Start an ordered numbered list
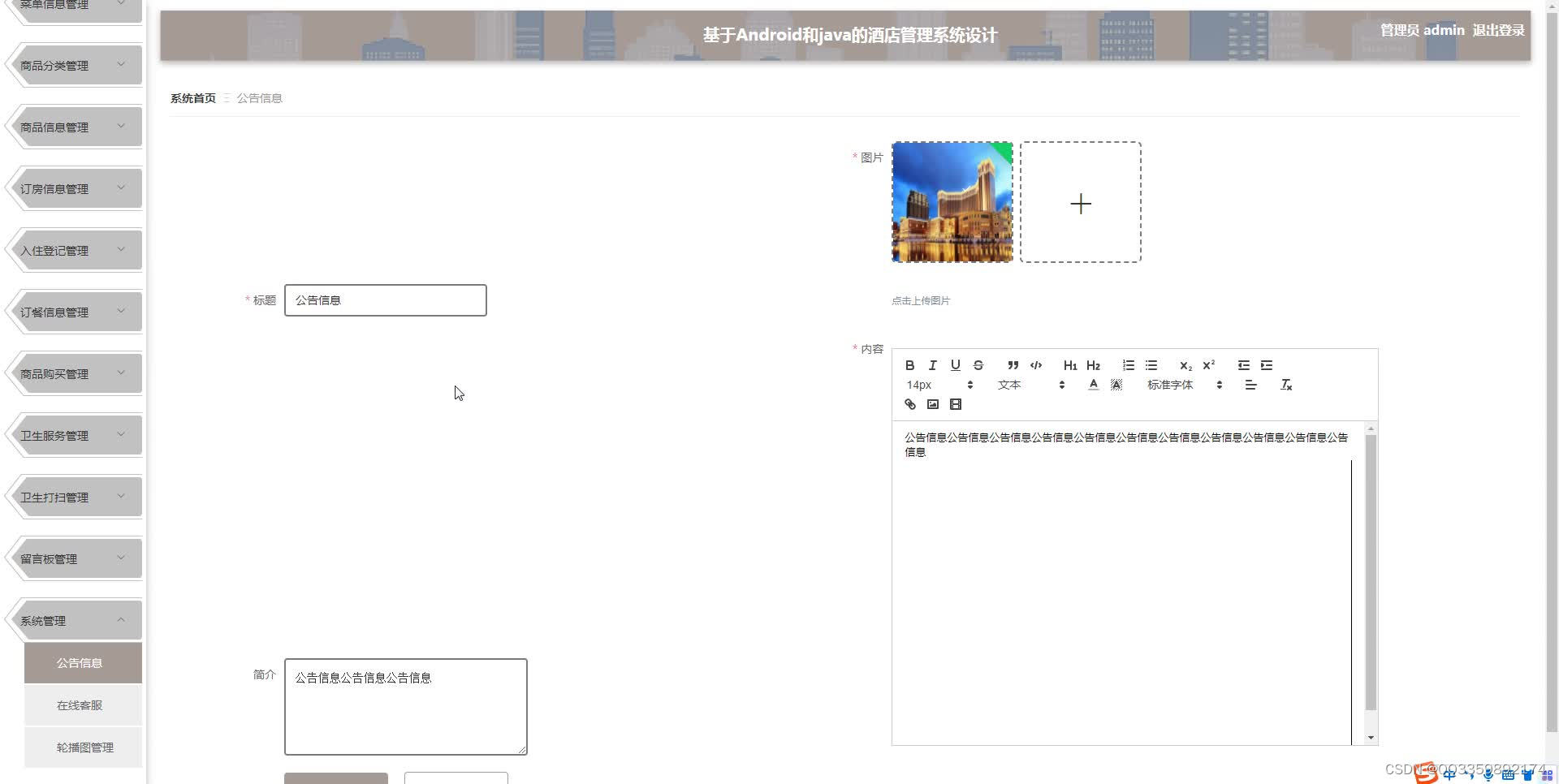The height and width of the screenshot is (784, 1559). click(x=1128, y=365)
